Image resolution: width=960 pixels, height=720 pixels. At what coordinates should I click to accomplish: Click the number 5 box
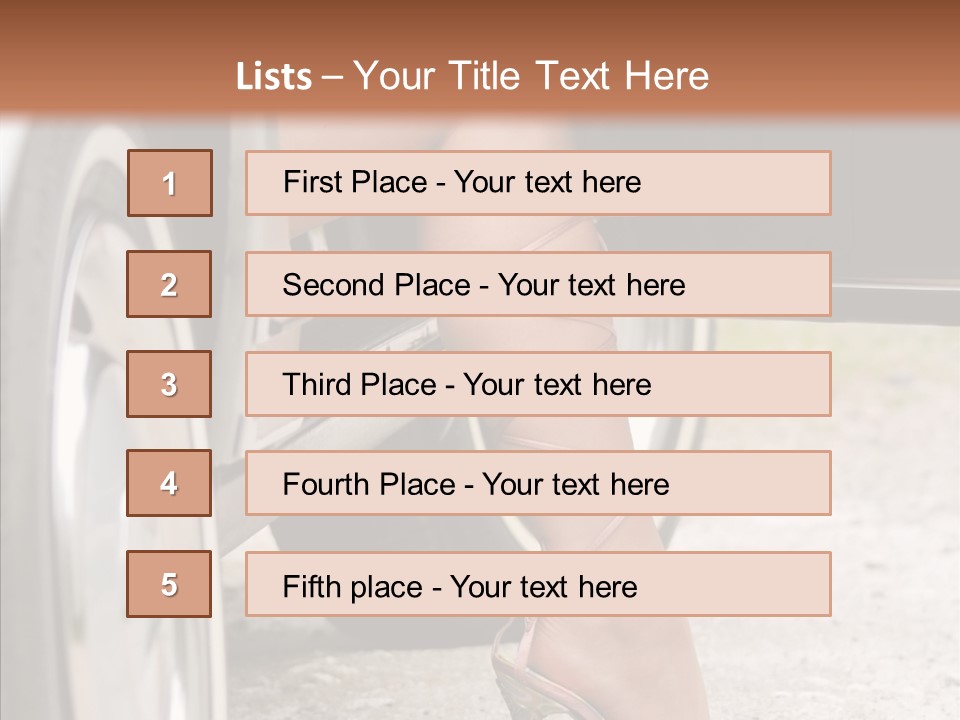169,584
